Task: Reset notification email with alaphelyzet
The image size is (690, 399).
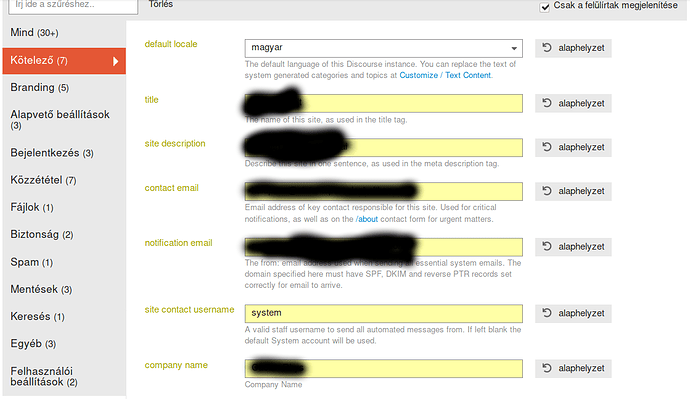Action: point(573,247)
